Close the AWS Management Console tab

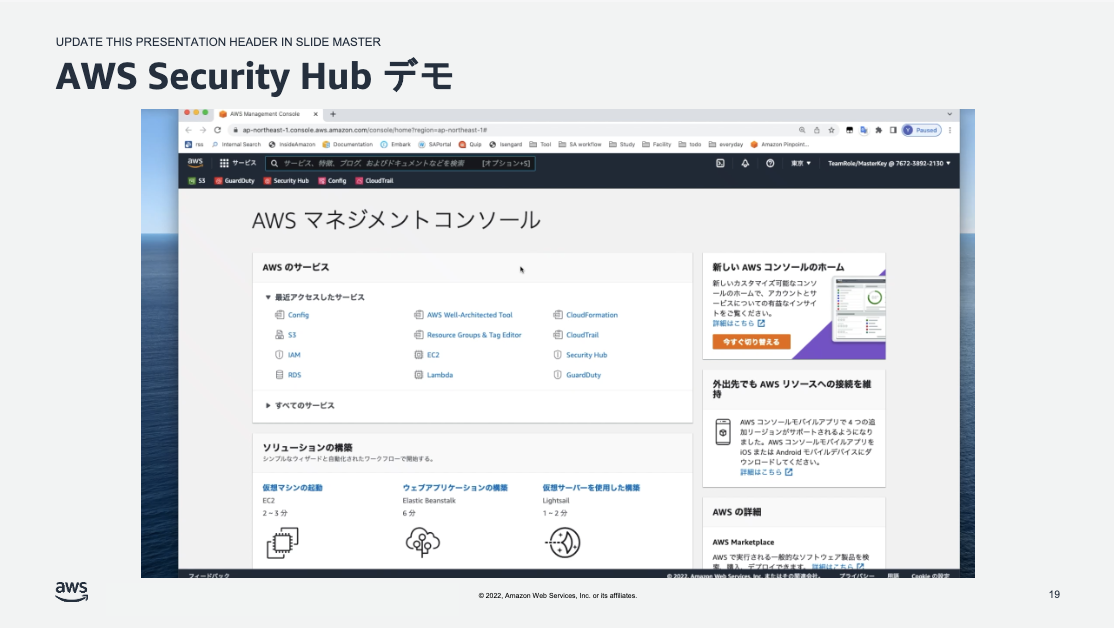pyautogui.click(x=315, y=114)
